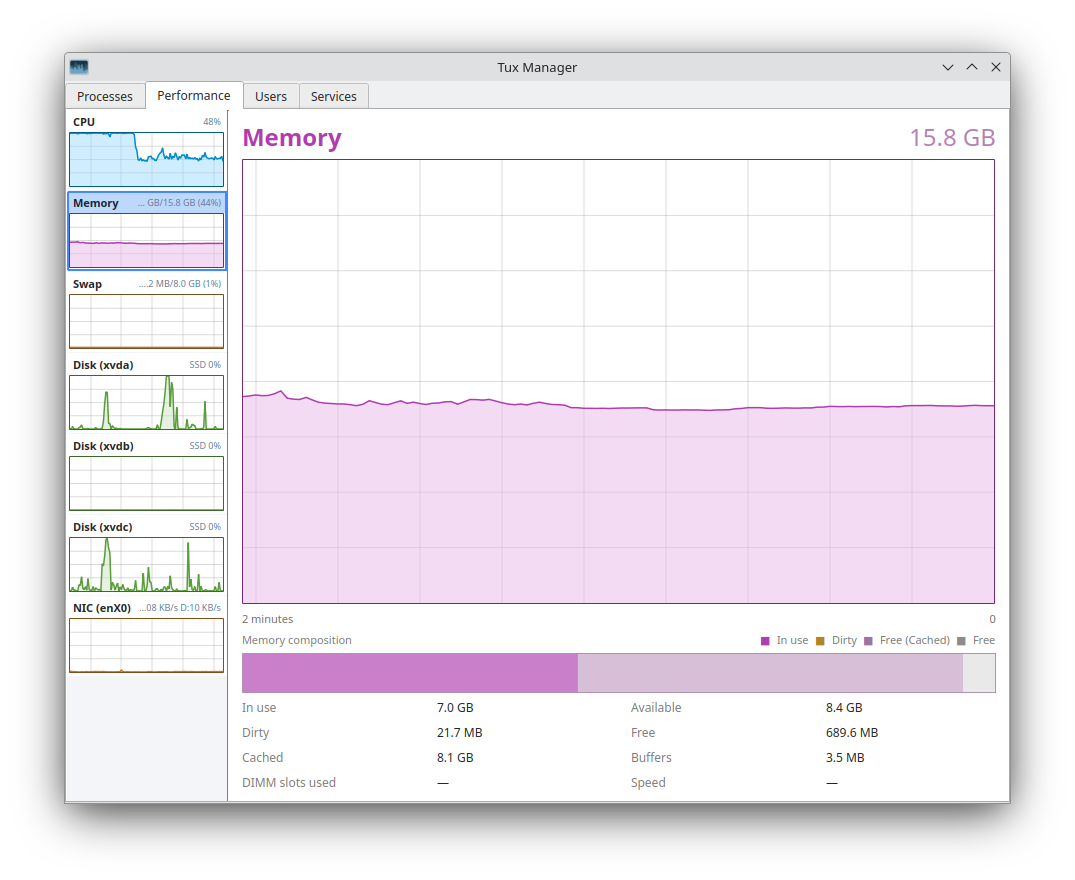Click the In use value 7.0 GB
Screen dimensions: 1075x880
[455, 707]
